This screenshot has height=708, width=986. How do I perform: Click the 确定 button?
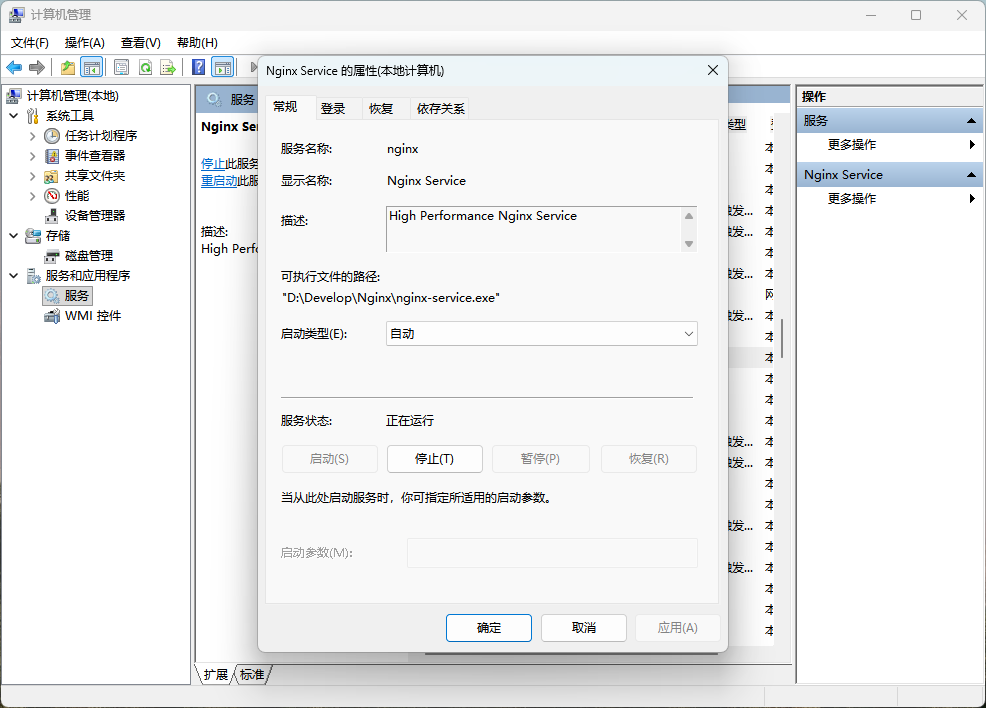point(489,628)
